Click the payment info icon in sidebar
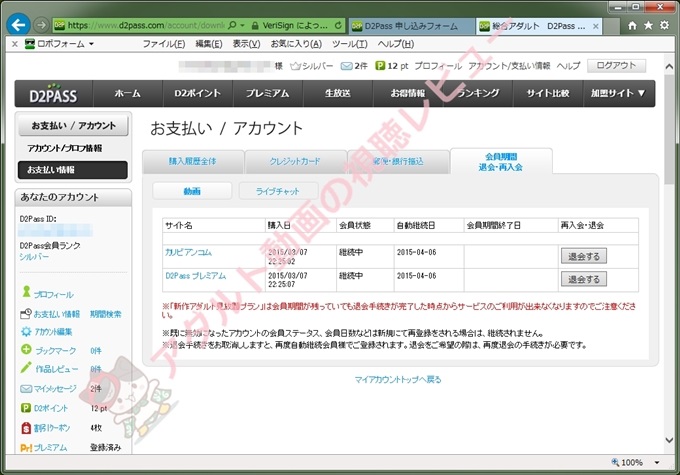This screenshot has width=680, height=475. [x=26, y=313]
